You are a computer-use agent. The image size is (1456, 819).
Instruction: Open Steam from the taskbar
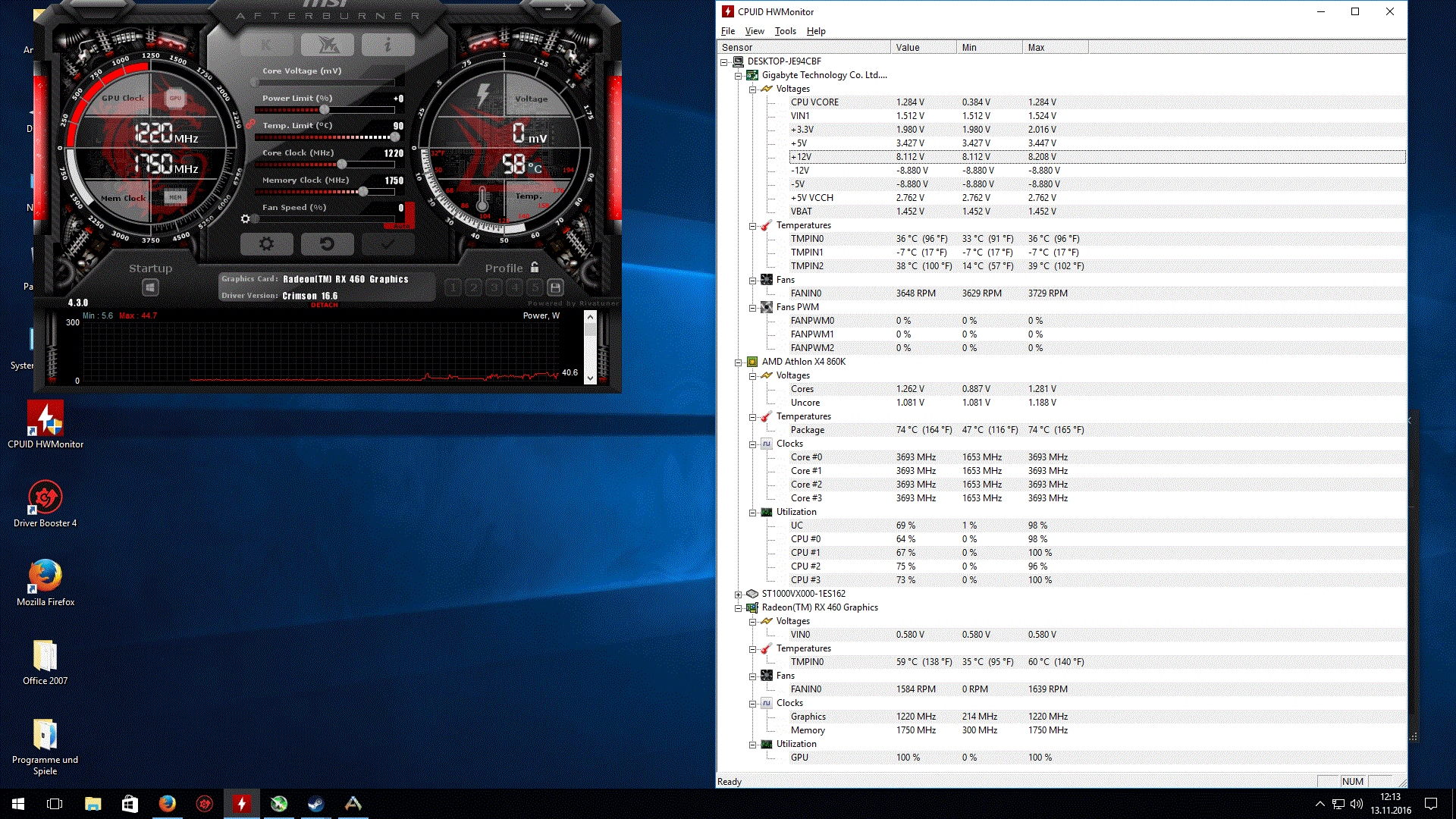pyautogui.click(x=315, y=804)
